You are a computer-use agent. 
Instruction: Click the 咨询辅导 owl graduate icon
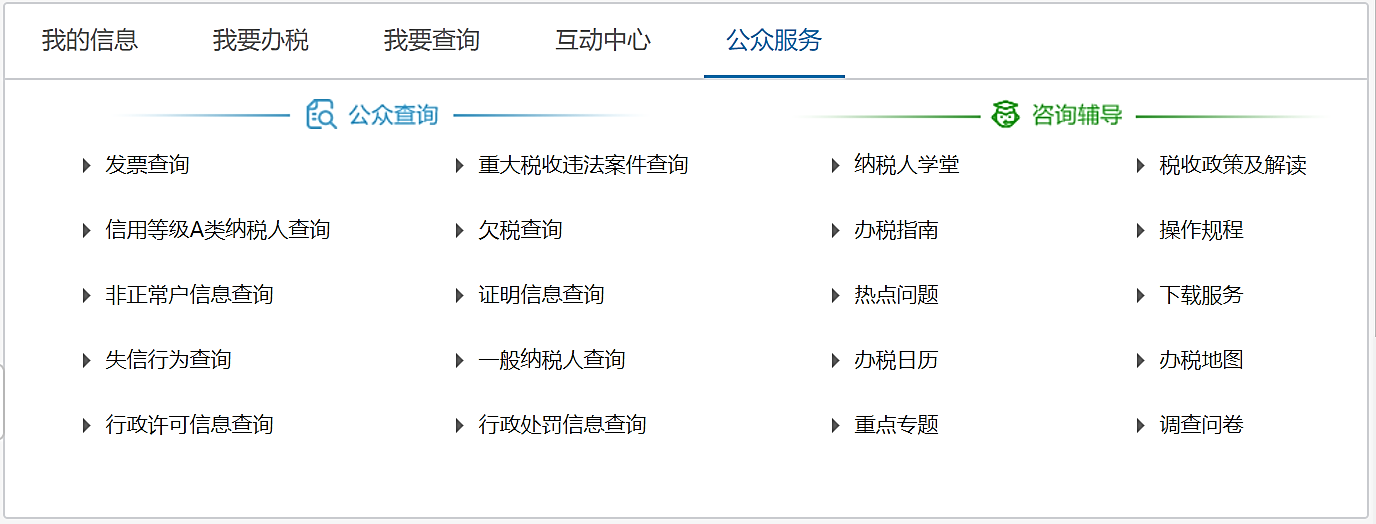1005,115
